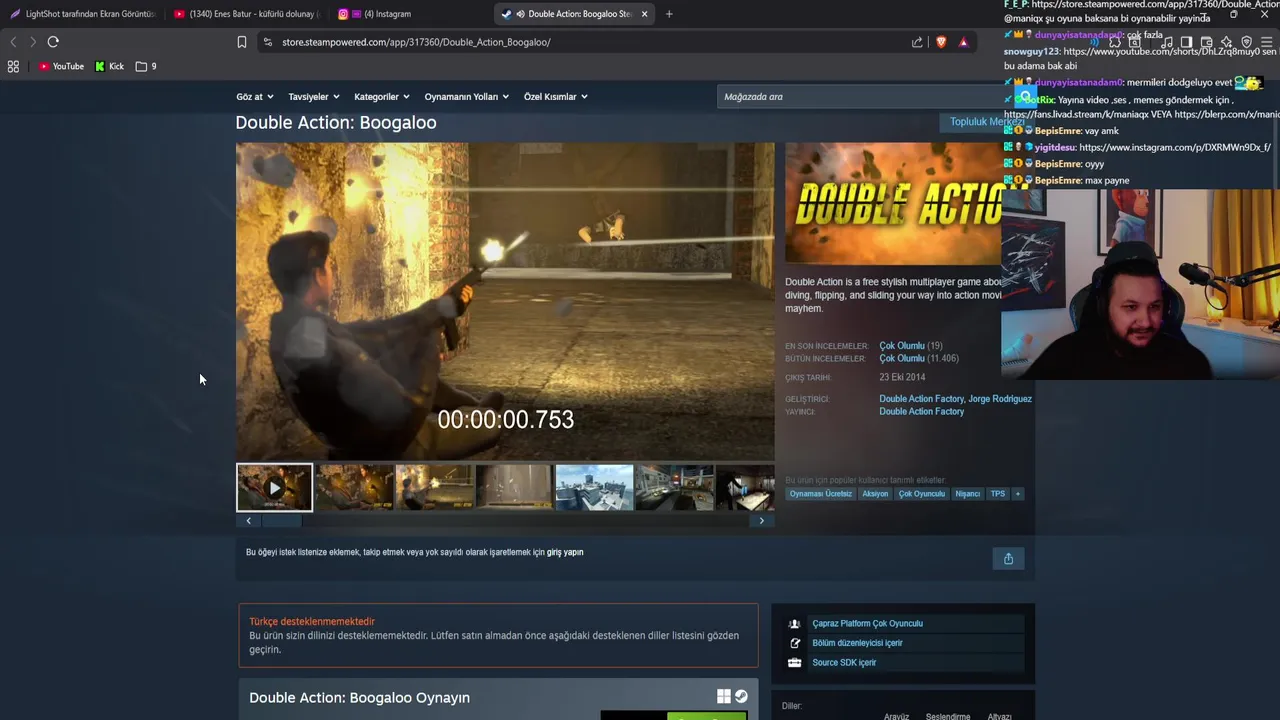This screenshot has height=720, width=1280.
Task: Open the browser hamburger menu icon
Action: click(1266, 43)
